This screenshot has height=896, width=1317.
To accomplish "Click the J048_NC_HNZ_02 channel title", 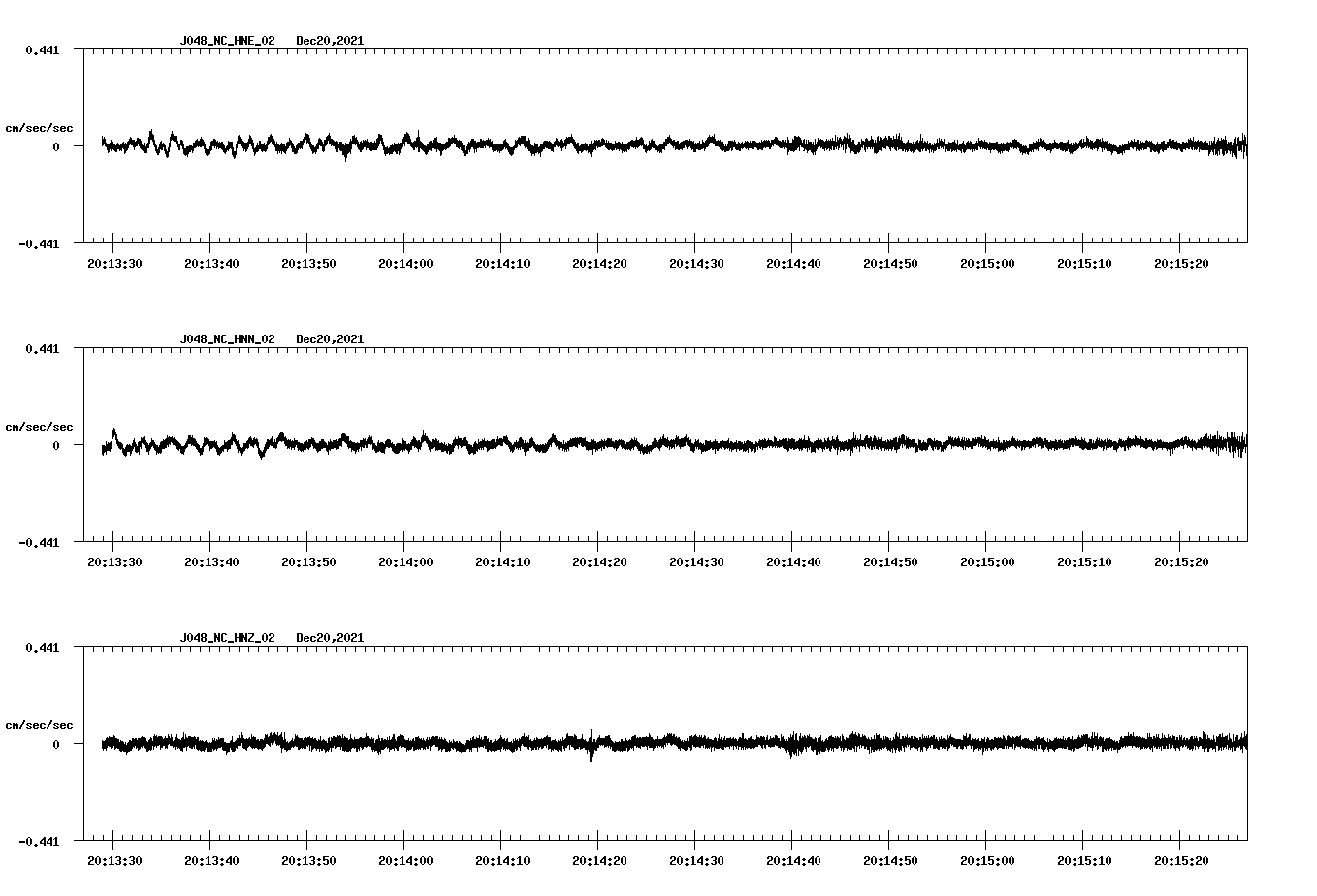I will [227, 638].
